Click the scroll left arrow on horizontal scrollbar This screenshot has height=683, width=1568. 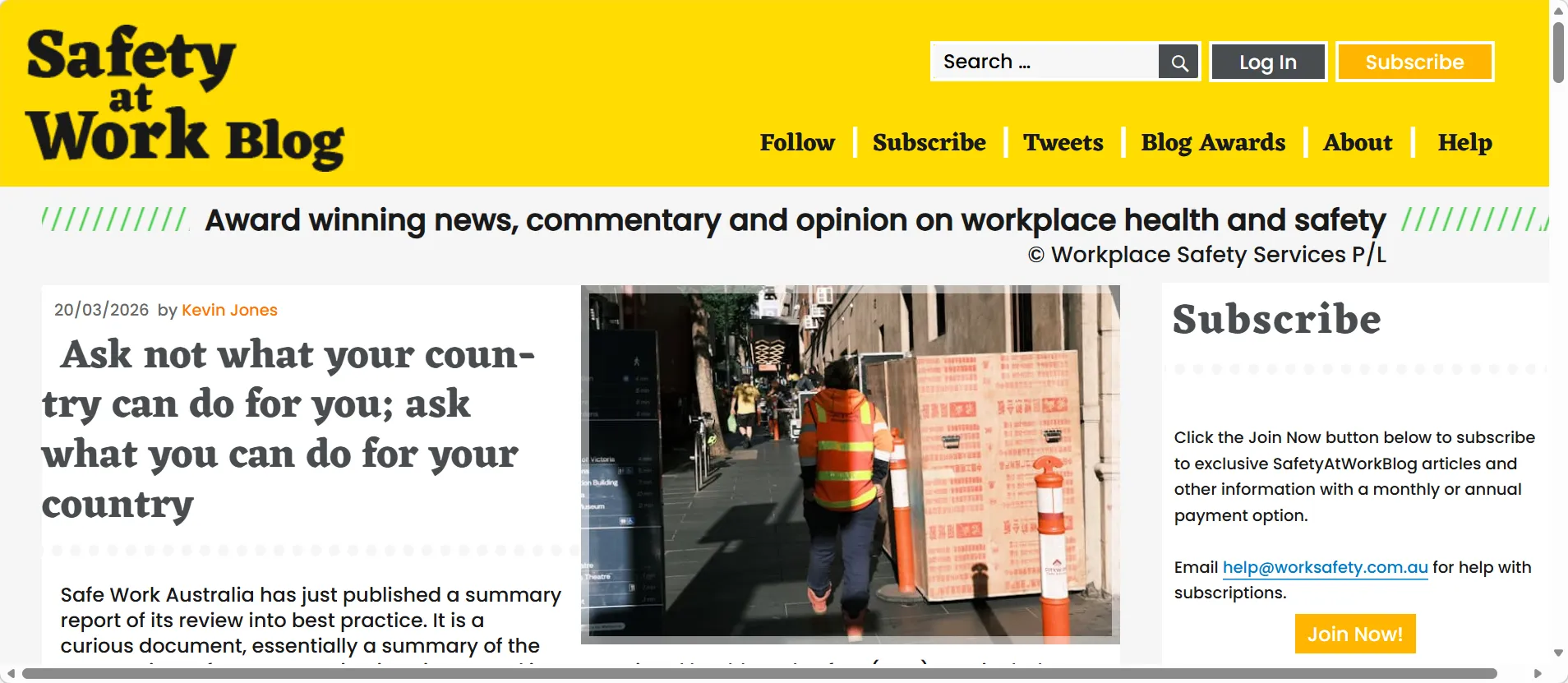(x=11, y=674)
